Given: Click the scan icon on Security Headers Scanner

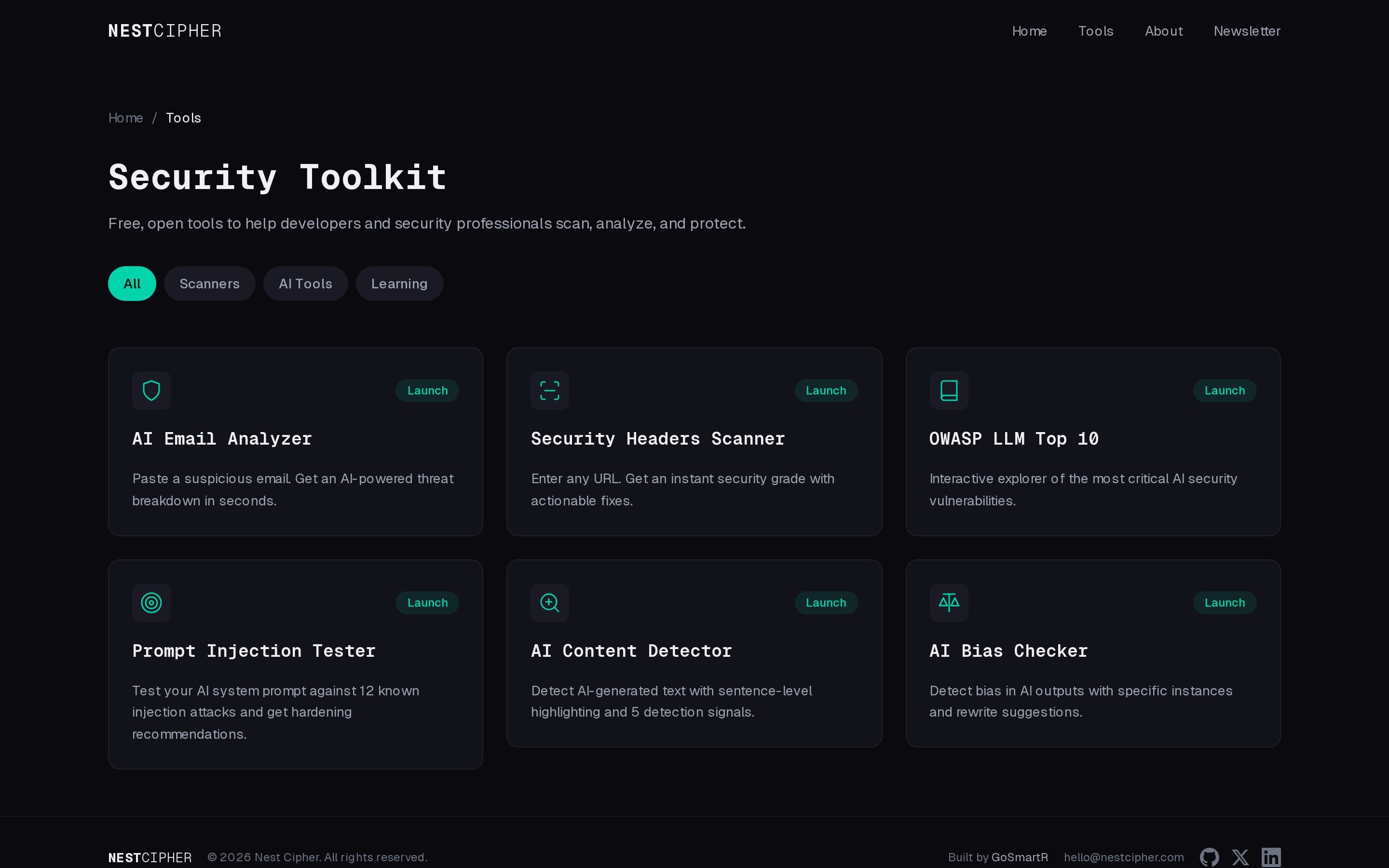Looking at the screenshot, I should pyautogui.click(x=549, y=391).
